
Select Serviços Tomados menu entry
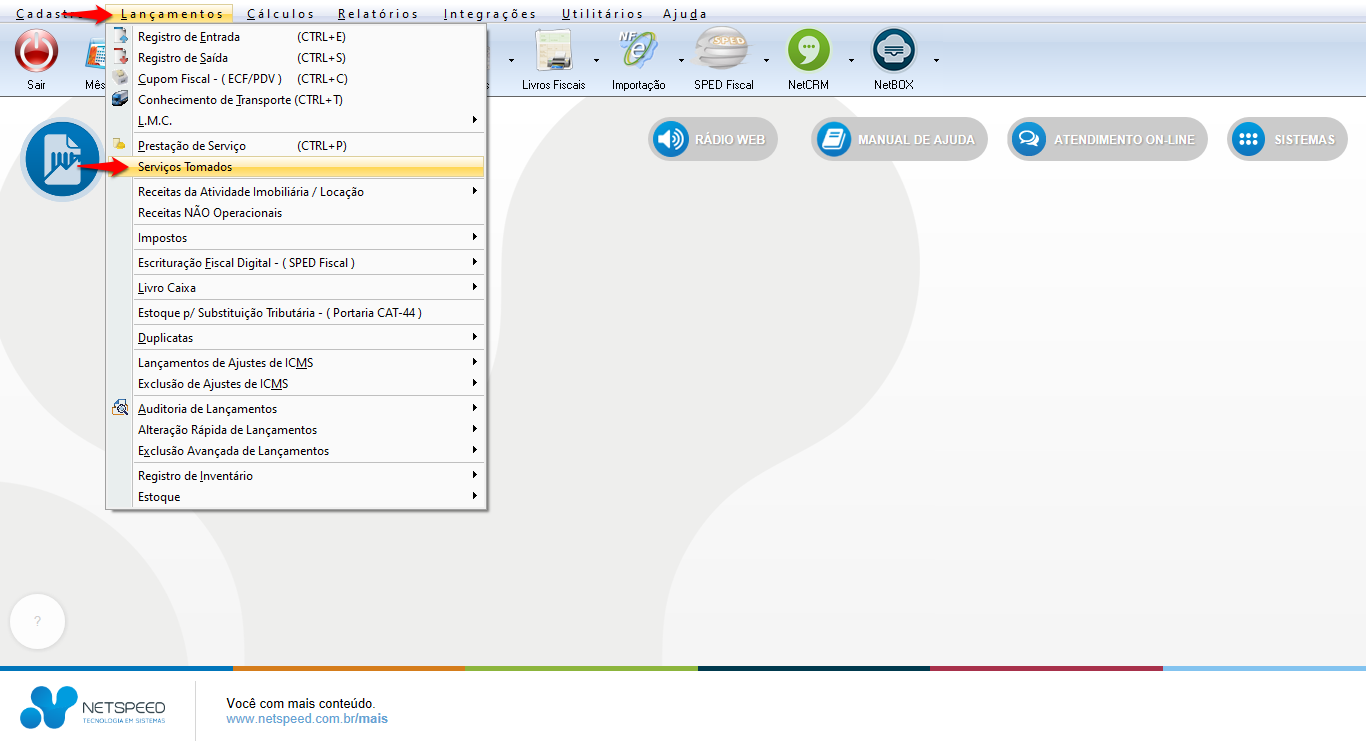(296, 166)
